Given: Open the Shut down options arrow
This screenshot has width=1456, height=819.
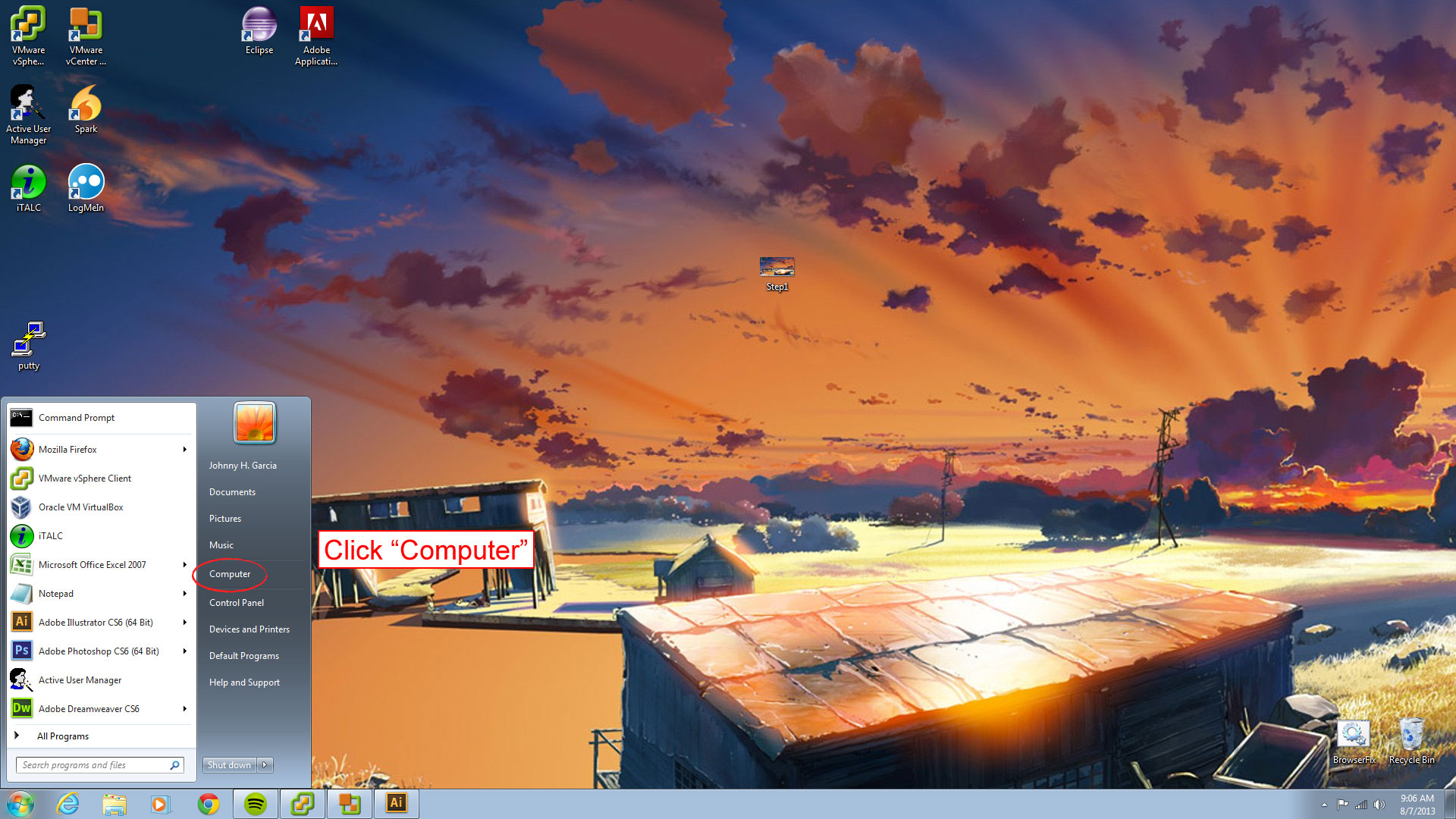Looking at the screenshot, I should (x=265, y=765).
